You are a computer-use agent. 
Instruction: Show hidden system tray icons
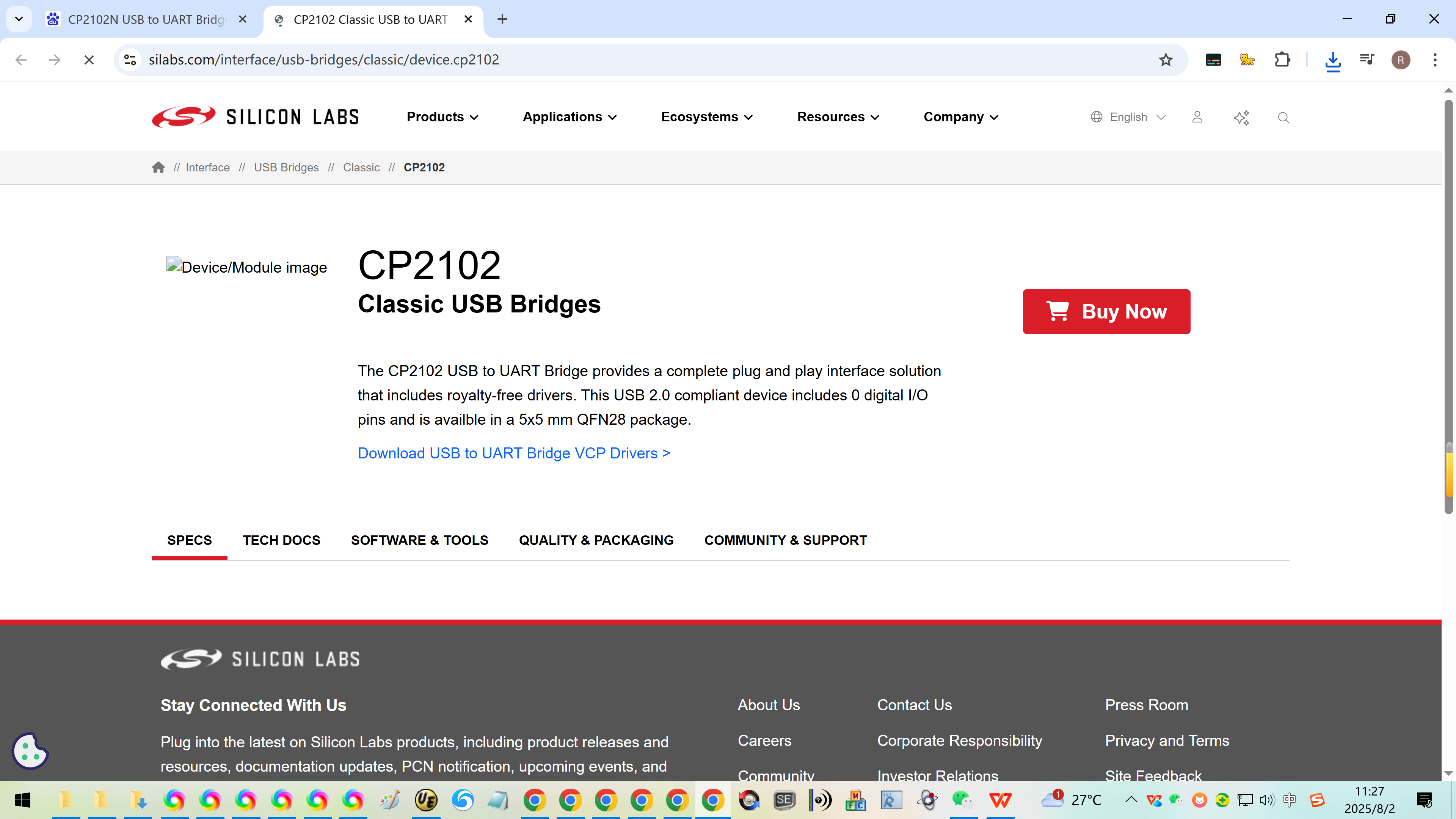point(1131,799)
